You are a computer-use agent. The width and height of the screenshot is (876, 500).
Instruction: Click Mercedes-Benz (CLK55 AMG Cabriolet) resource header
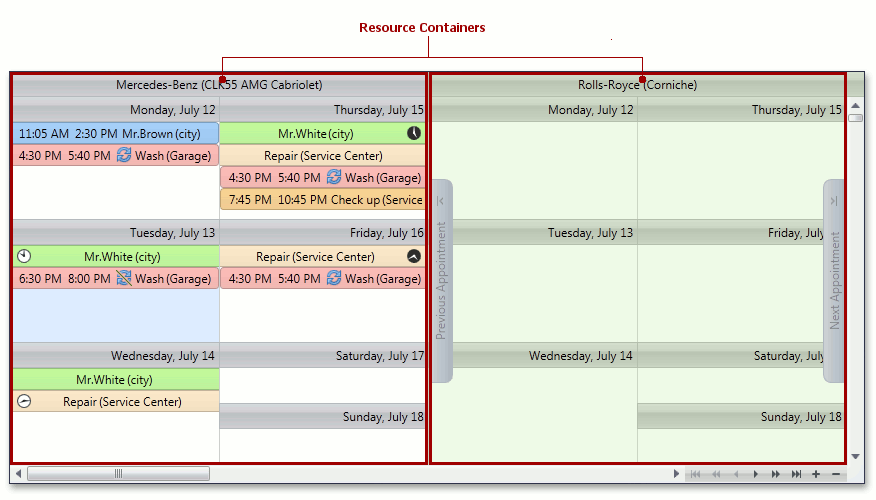(219, 85)
